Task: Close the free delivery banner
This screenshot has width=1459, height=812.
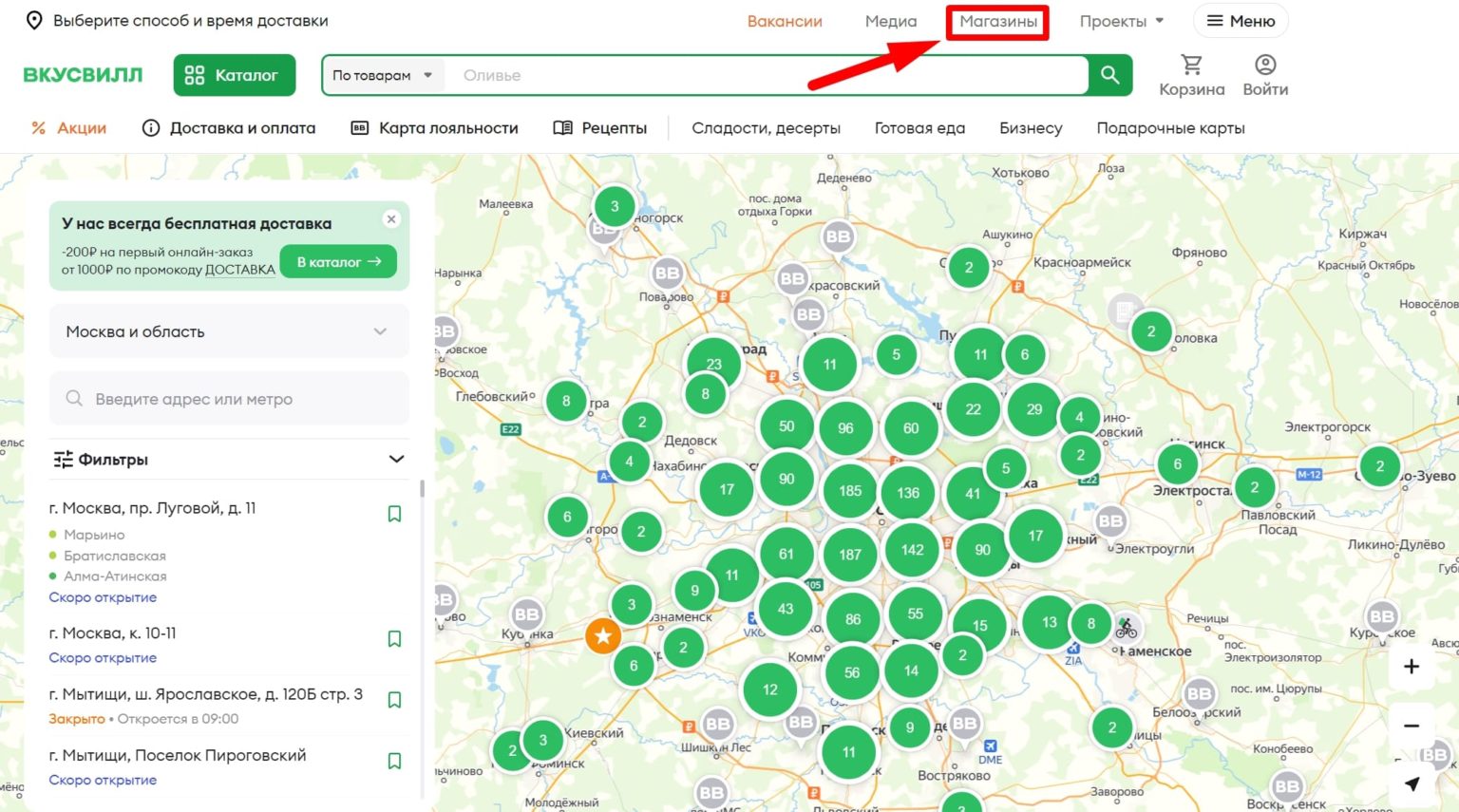Action: click(391, 219)
